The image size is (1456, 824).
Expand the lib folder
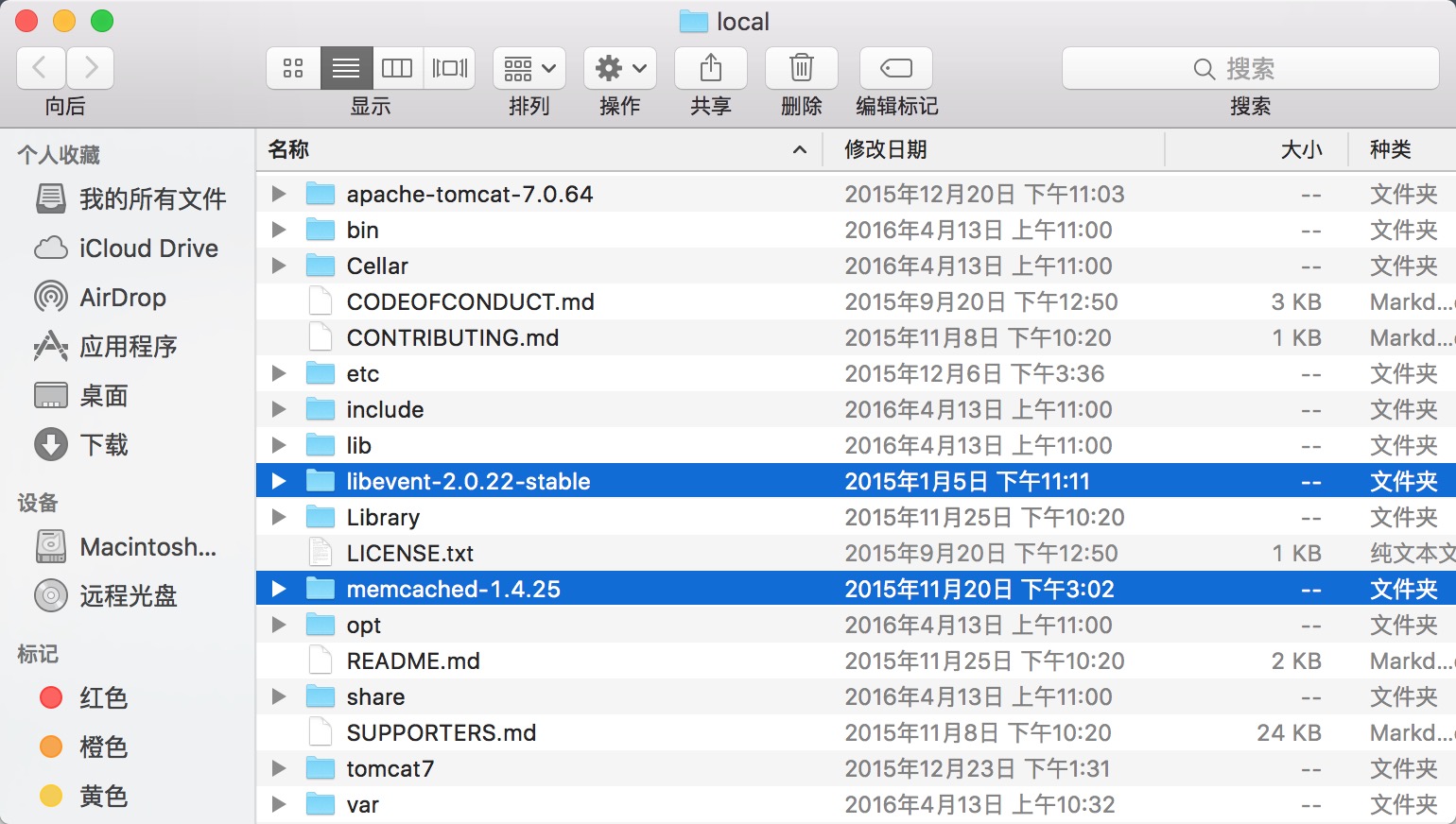[279, 445]
